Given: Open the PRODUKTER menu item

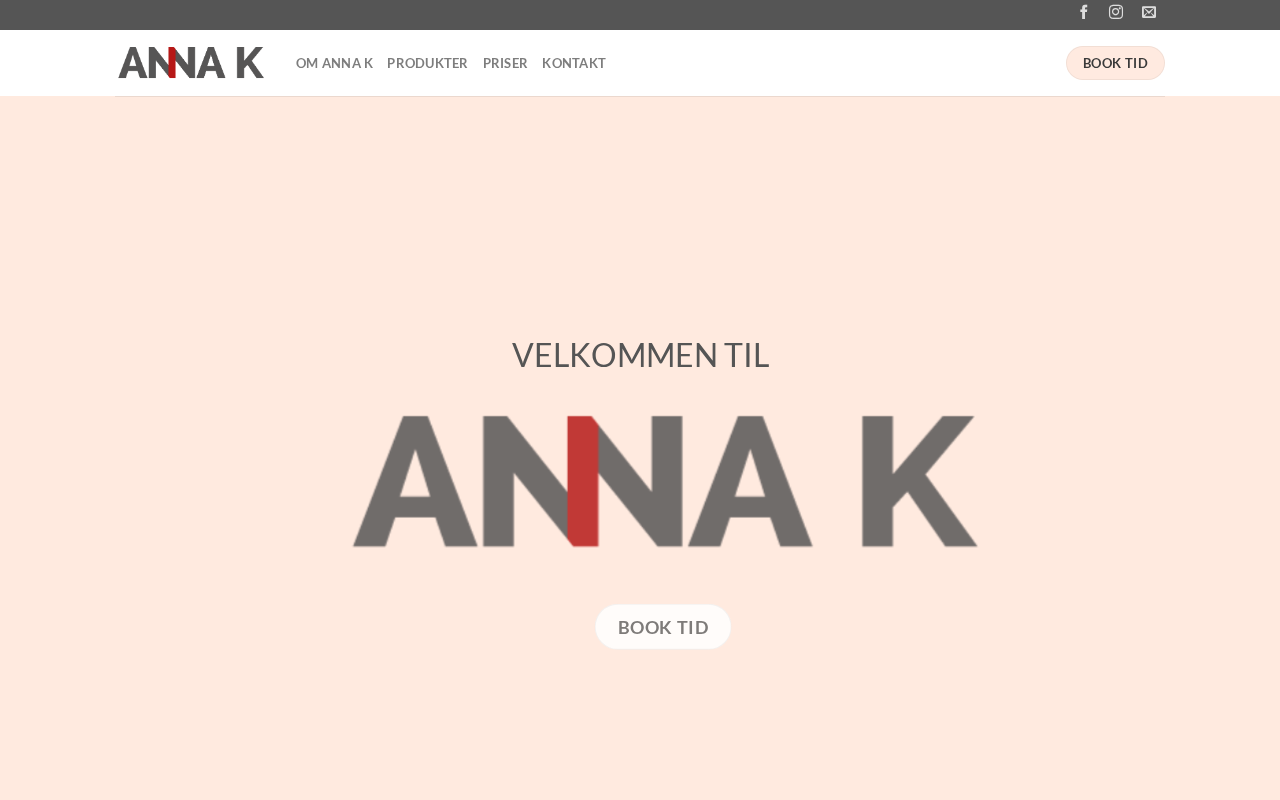Looking at the screenshot, I should 427,63.
